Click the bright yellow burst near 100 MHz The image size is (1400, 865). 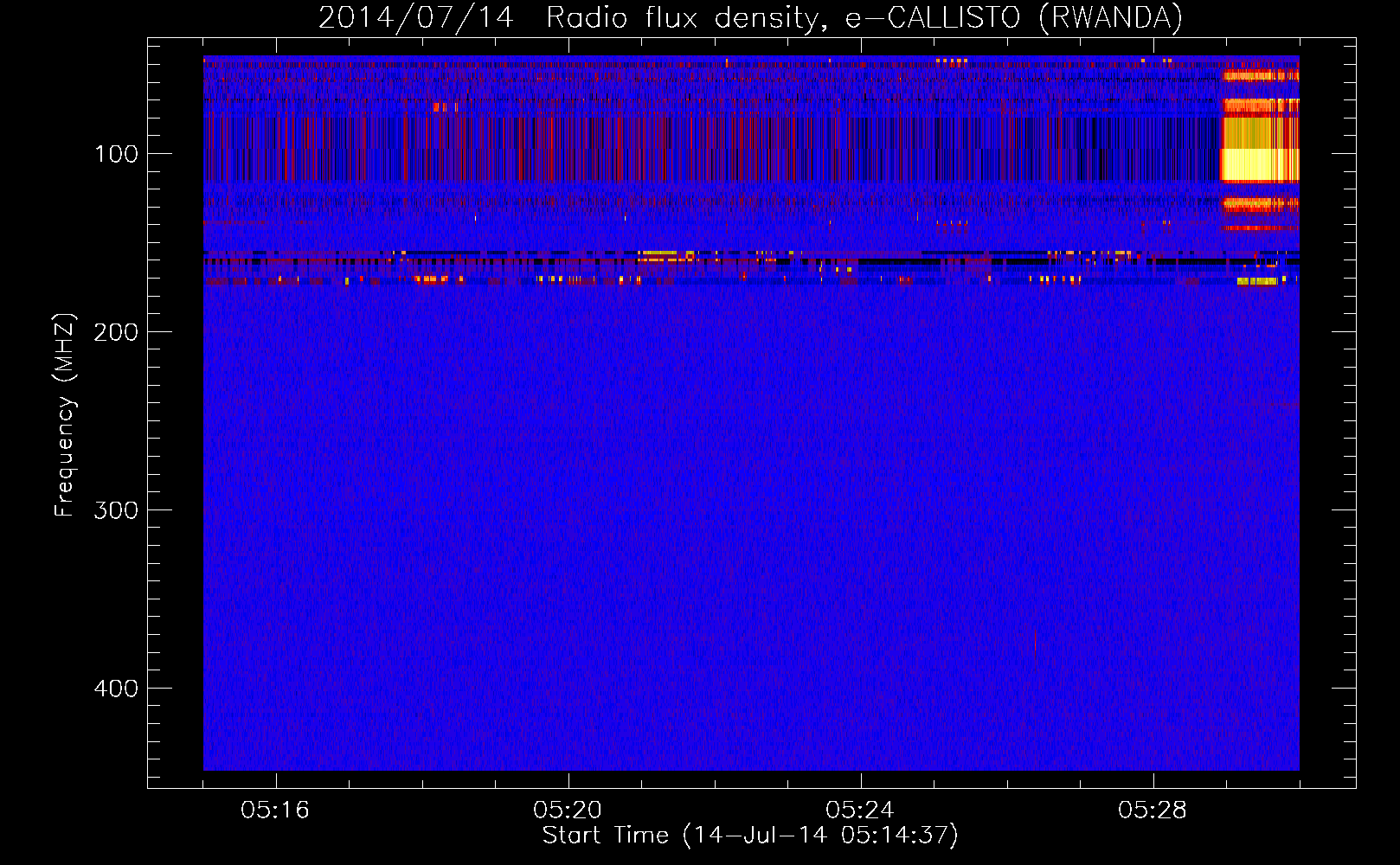pyautogui.click(x=1259, y=163)
